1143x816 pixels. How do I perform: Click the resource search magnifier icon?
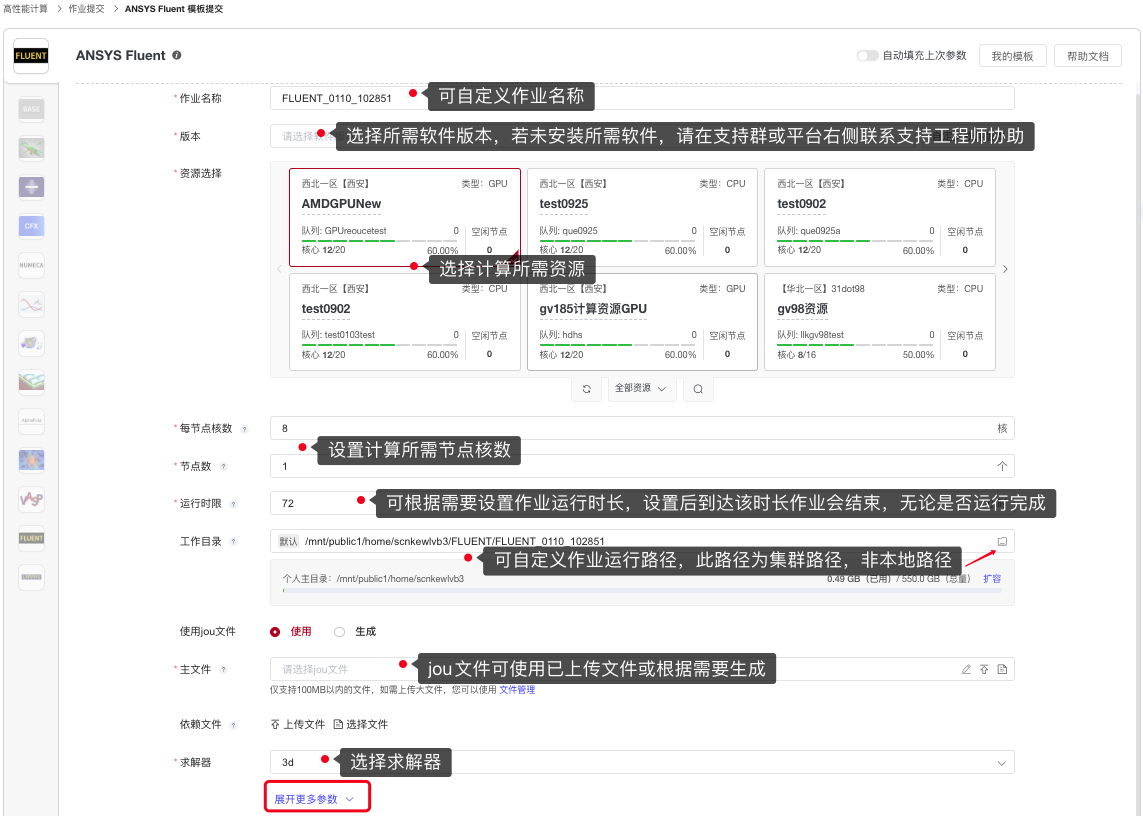pos(698,389)
